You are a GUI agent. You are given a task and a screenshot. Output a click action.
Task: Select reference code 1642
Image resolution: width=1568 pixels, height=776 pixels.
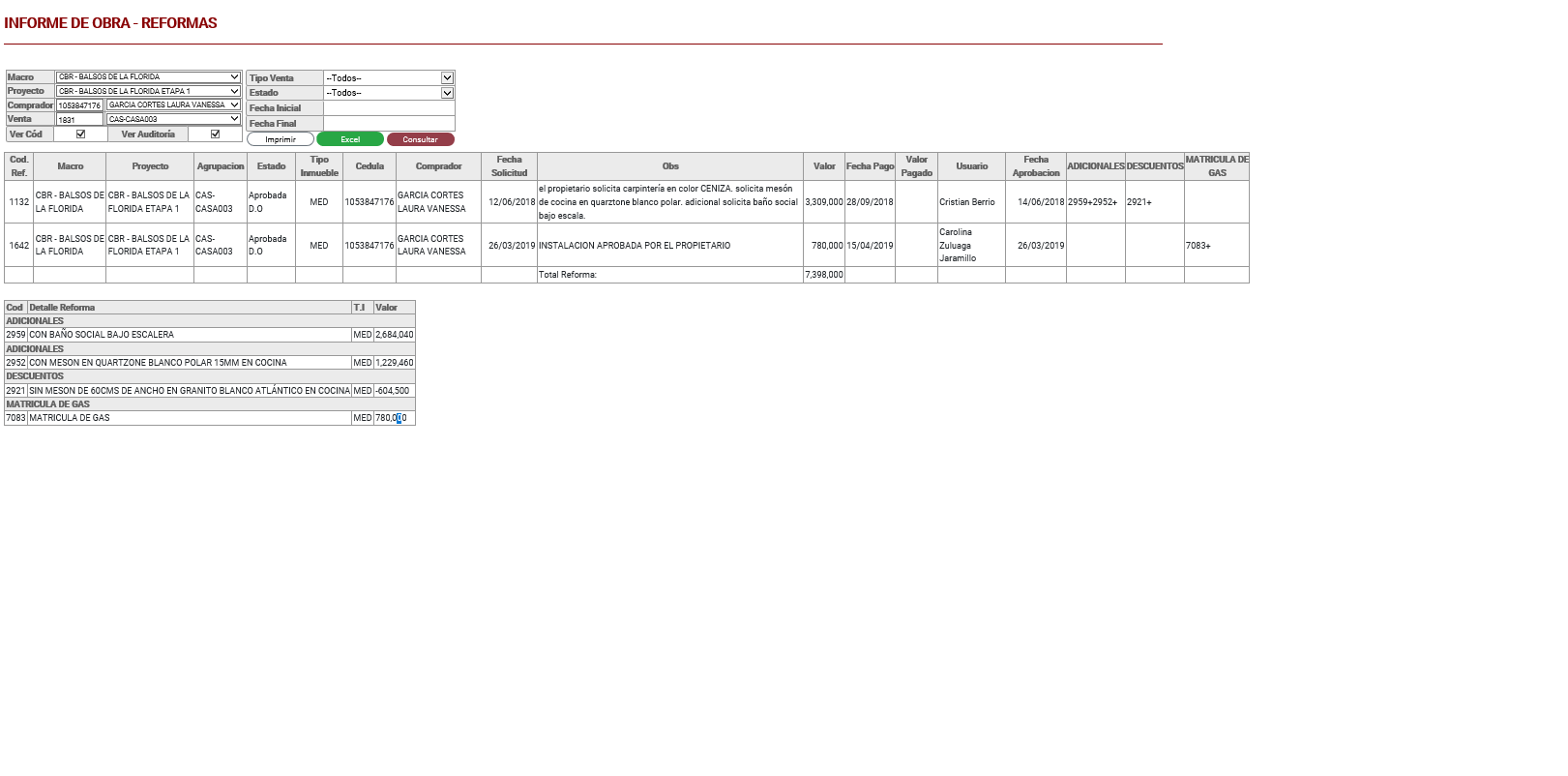coord(19,246)
